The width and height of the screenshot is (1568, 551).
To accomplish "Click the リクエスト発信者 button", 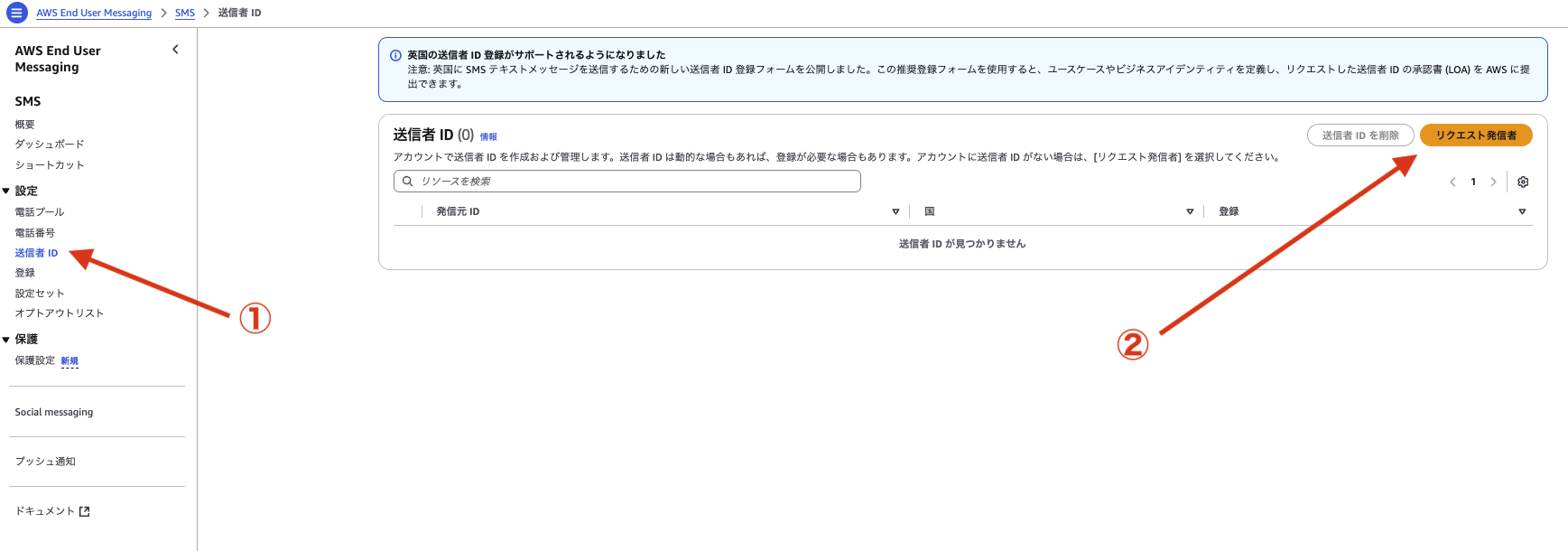I will [x=1476, y=135].
